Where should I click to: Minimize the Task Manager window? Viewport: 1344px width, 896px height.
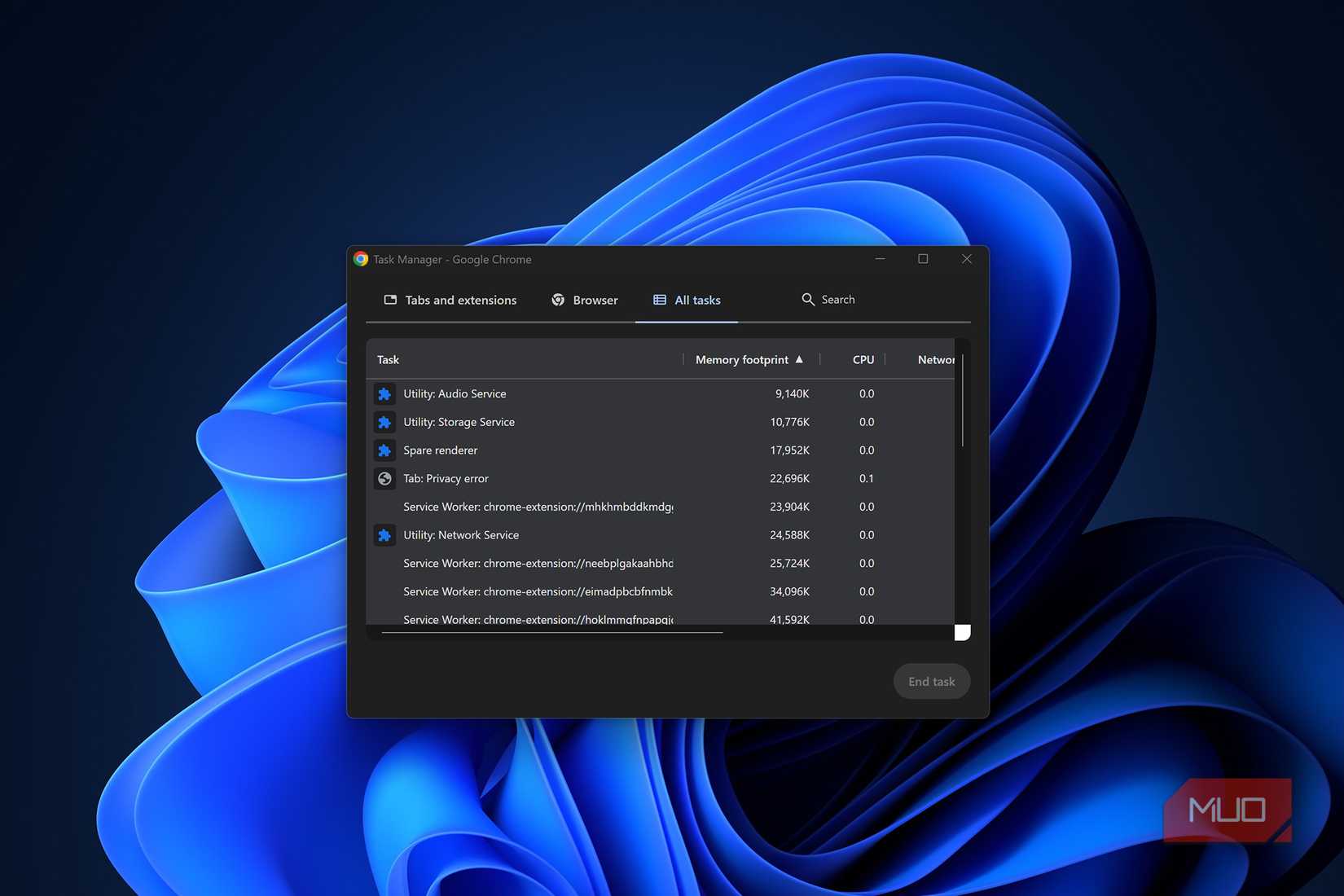coord(880,259)
